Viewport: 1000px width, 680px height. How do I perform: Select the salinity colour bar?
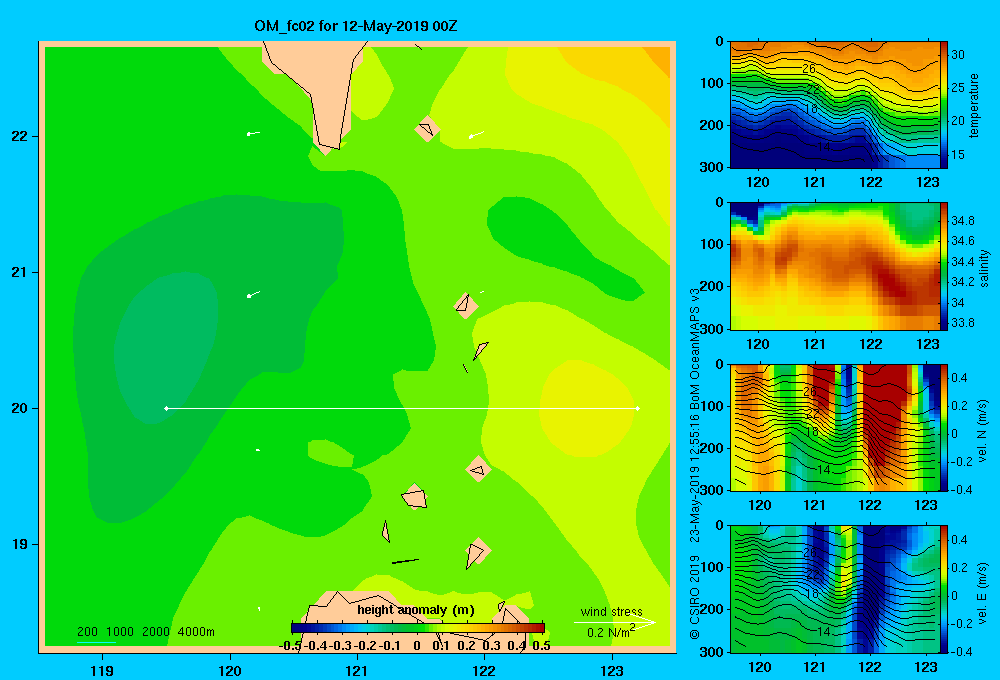click(944, 266)
